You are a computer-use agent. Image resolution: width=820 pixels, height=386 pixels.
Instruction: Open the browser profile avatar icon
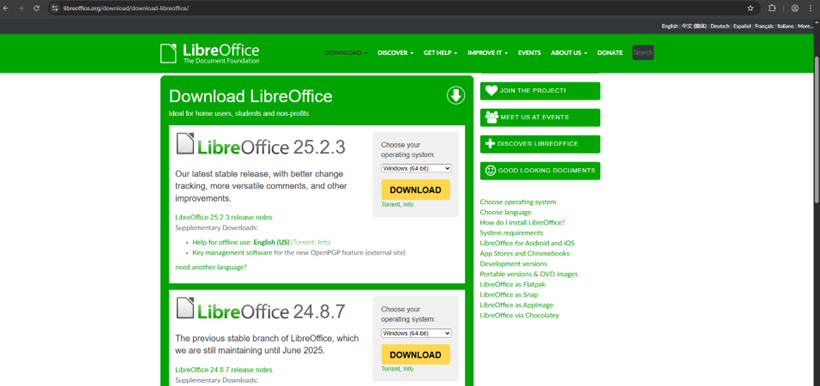click(x=795, y=8)
